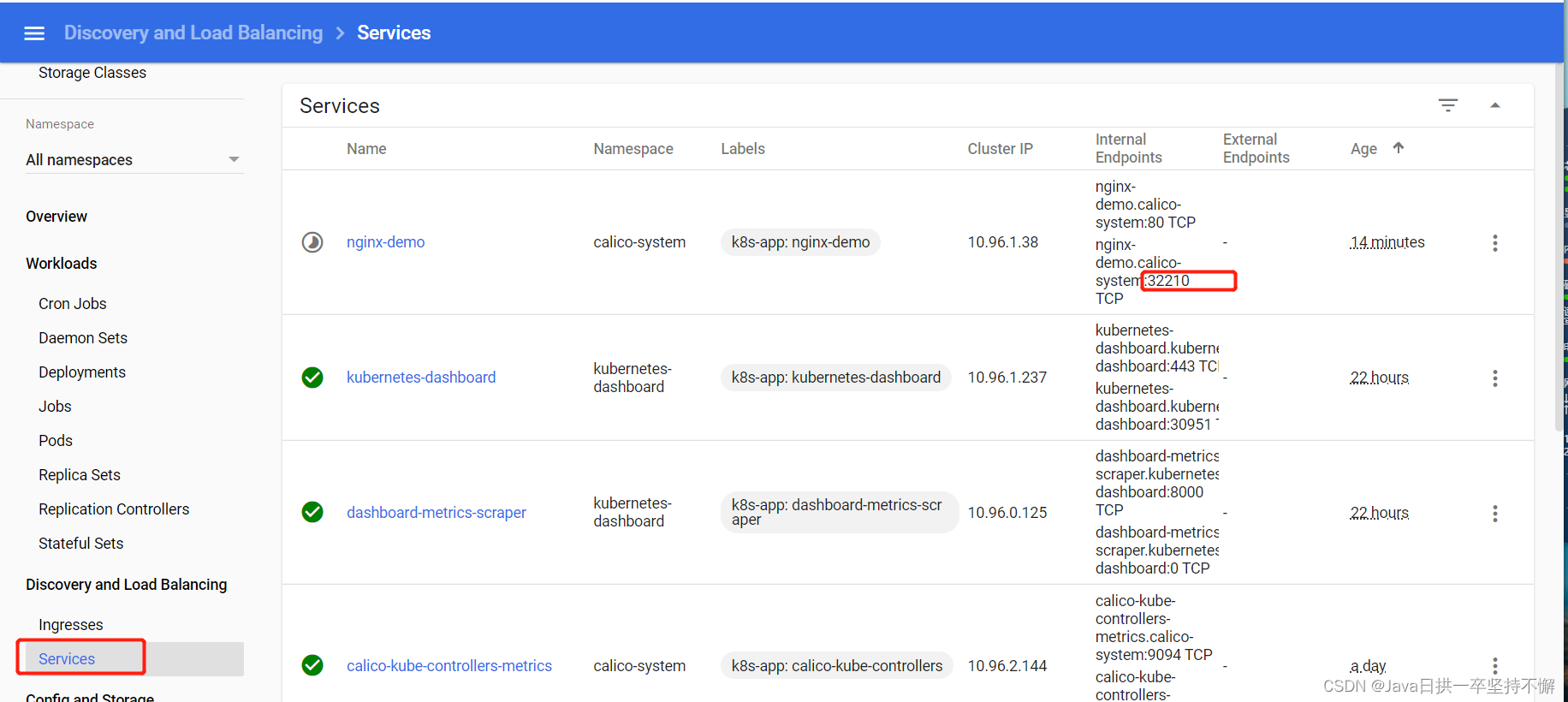Sort by the Age column header

(x=1363, y=149)
